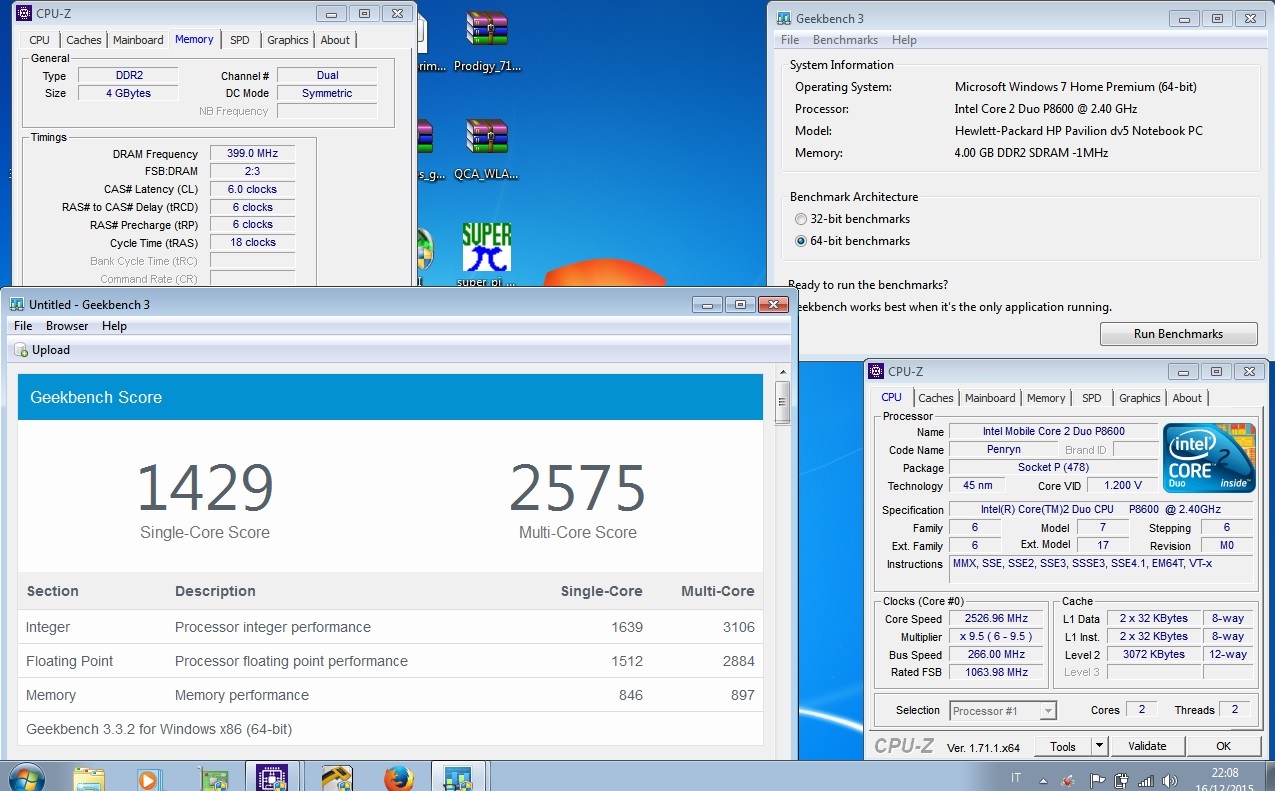Click the scrollbar thumb in Geekbench results

[x=783, y=401]
